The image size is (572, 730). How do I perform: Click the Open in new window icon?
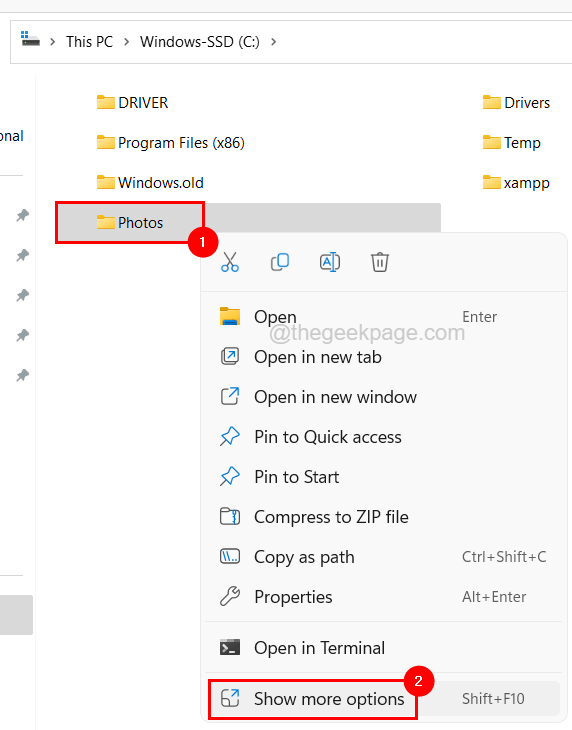pyautogui.click(x=230, y=397)
